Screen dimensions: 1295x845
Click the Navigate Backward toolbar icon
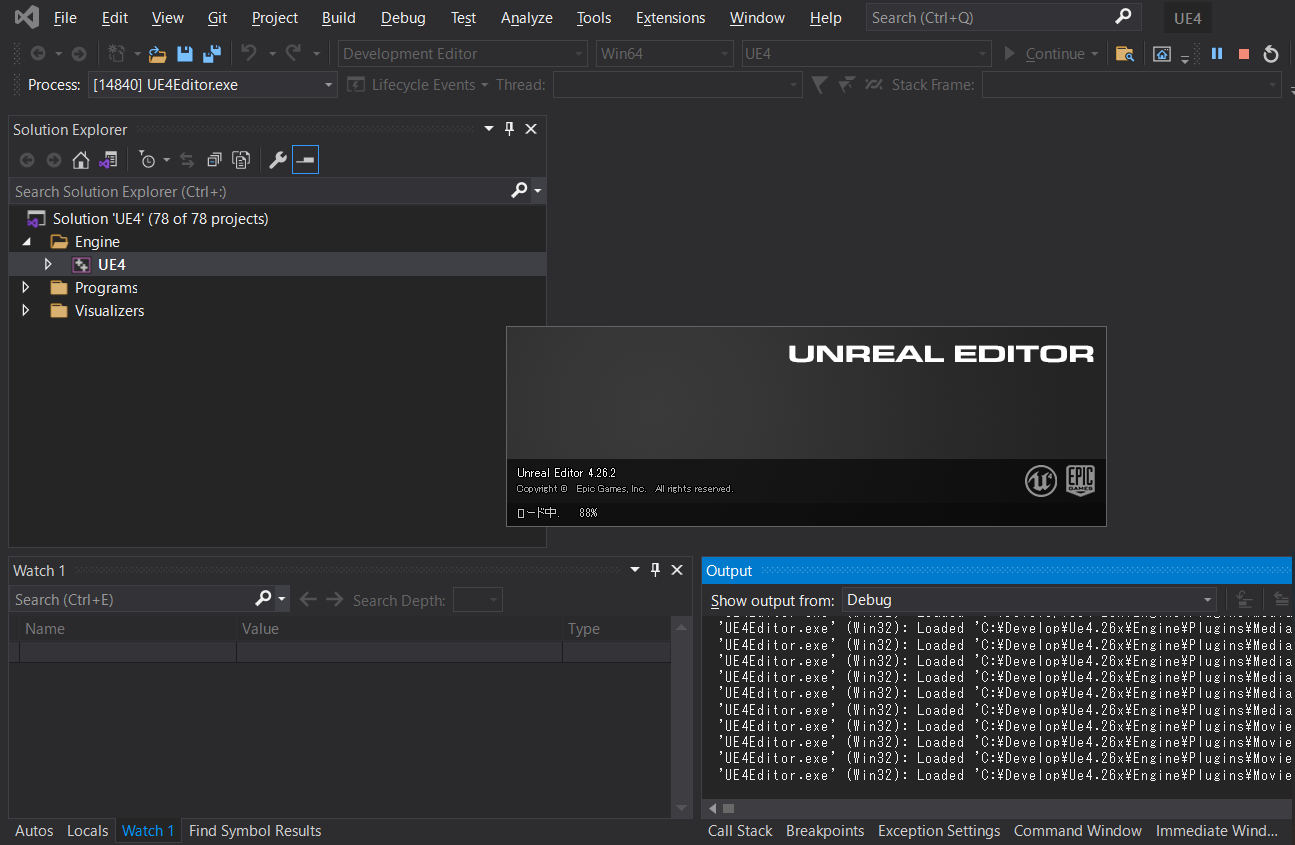tap(38, 54)
